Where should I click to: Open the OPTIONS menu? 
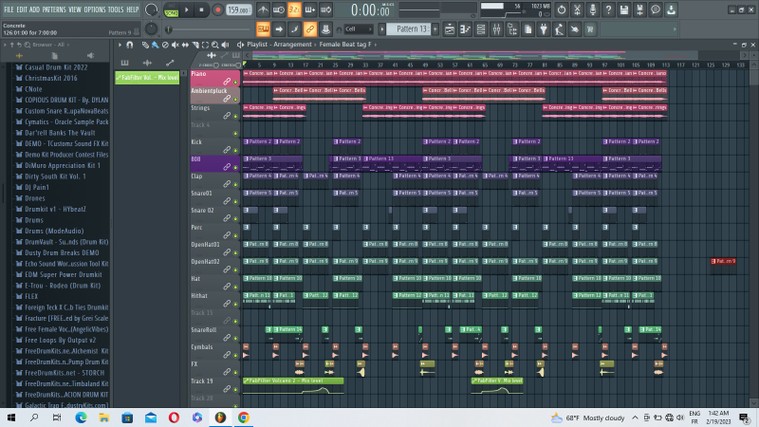click(95, 9)
